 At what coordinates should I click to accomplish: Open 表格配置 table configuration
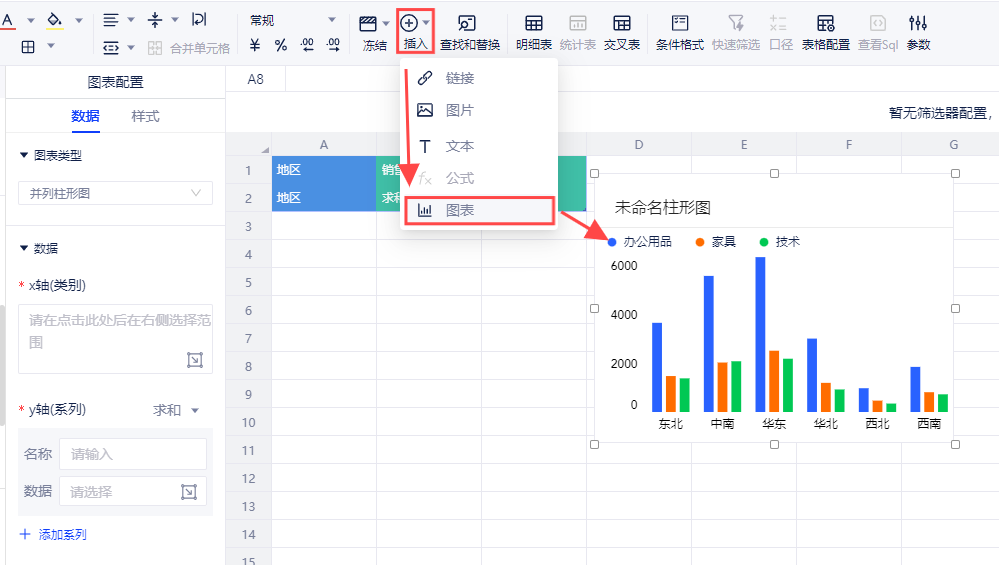tap(825, 32)
